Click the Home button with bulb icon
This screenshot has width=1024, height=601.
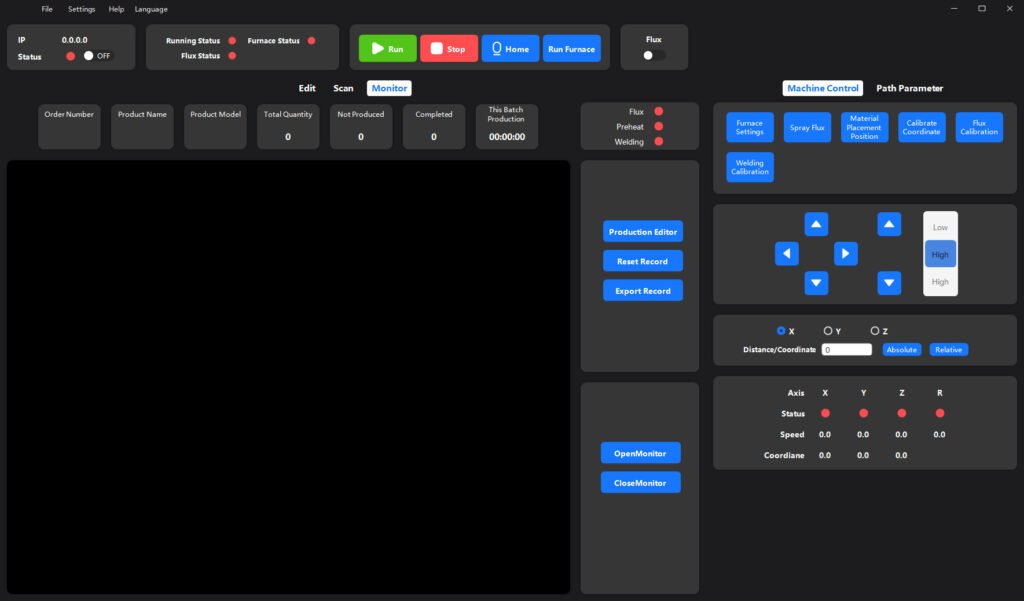[510, 49]
